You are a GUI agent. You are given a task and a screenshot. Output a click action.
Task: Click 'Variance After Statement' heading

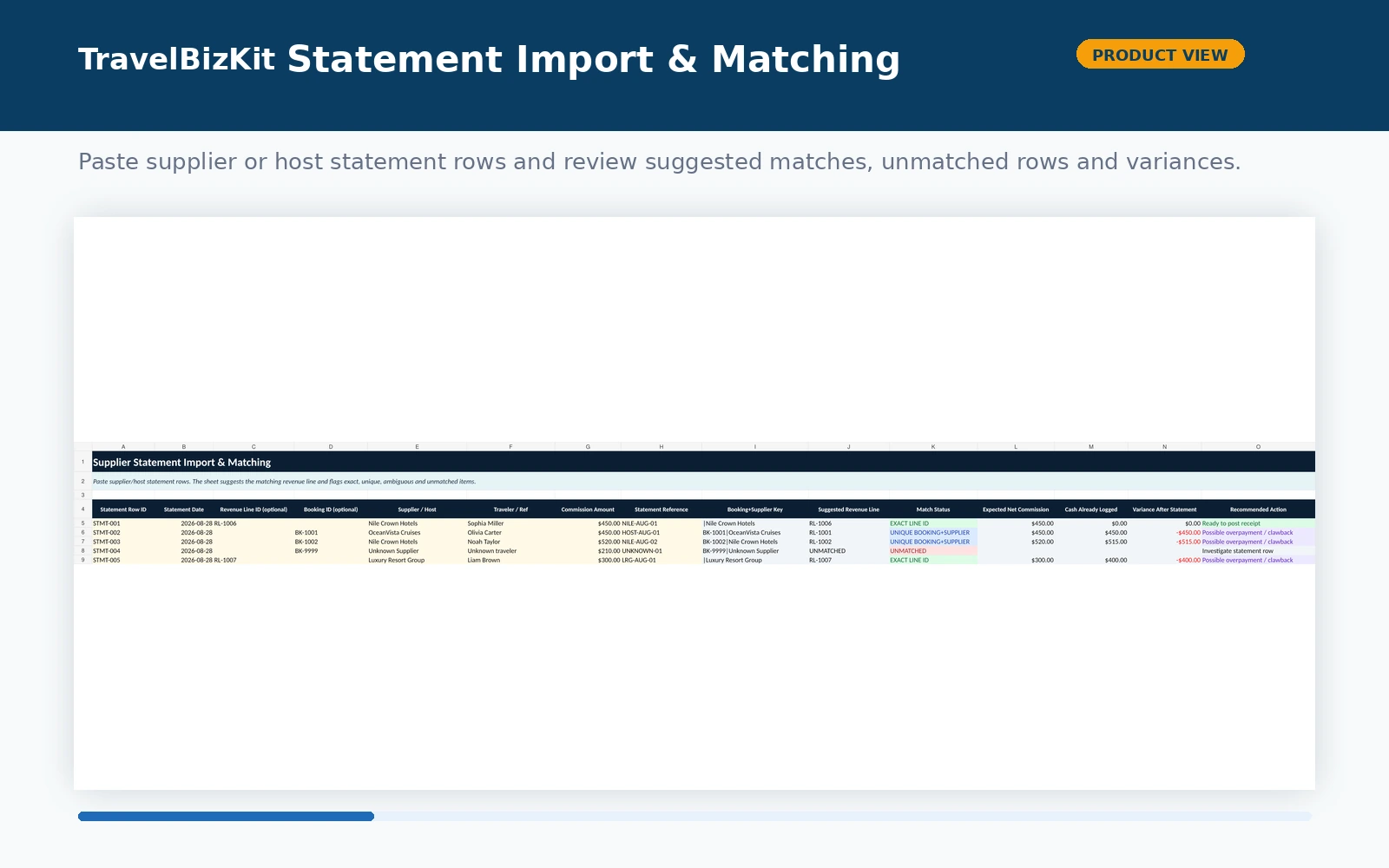click(1164, 510)
